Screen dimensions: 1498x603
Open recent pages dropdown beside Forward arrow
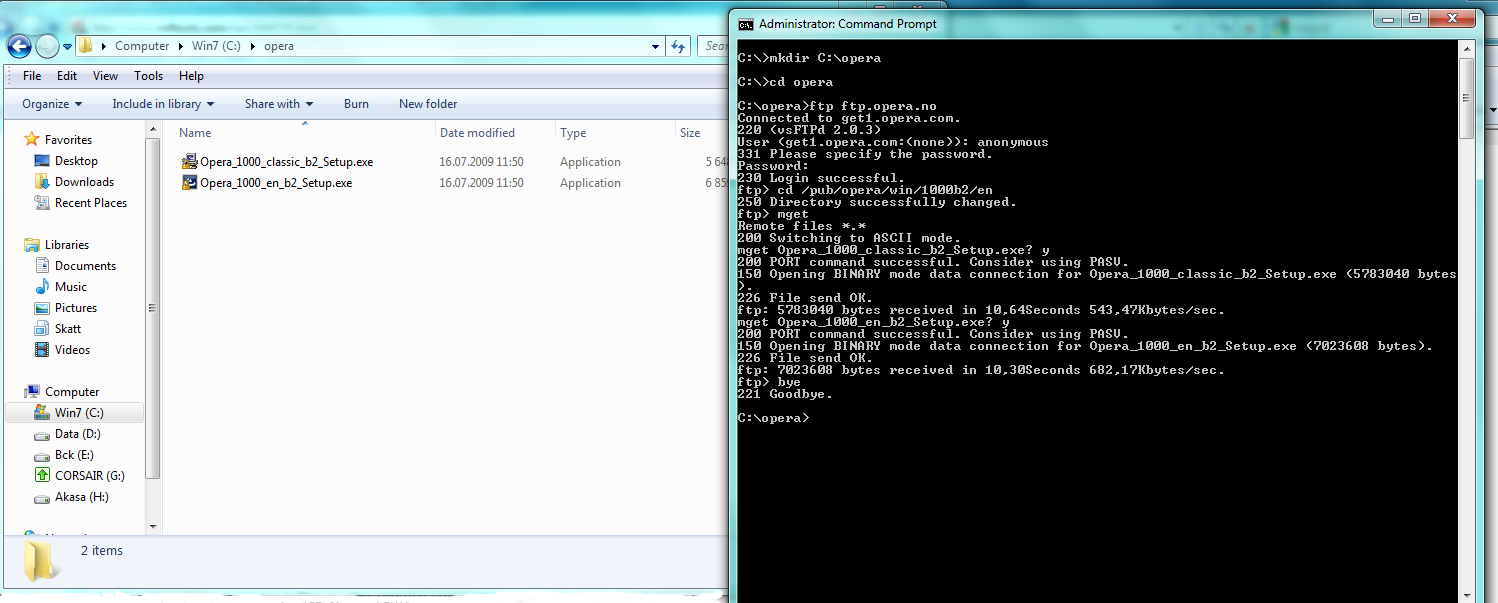click(67, 47)
